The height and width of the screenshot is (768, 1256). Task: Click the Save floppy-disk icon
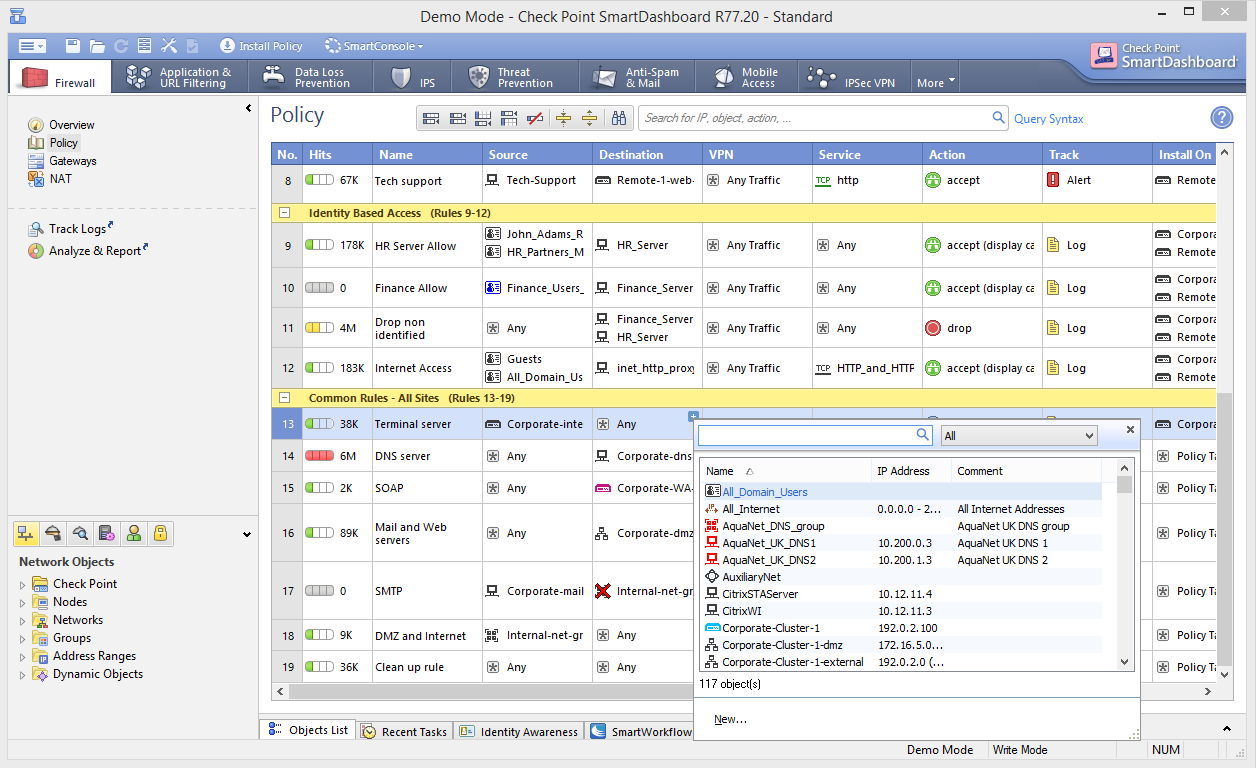(x=73, y=46)
